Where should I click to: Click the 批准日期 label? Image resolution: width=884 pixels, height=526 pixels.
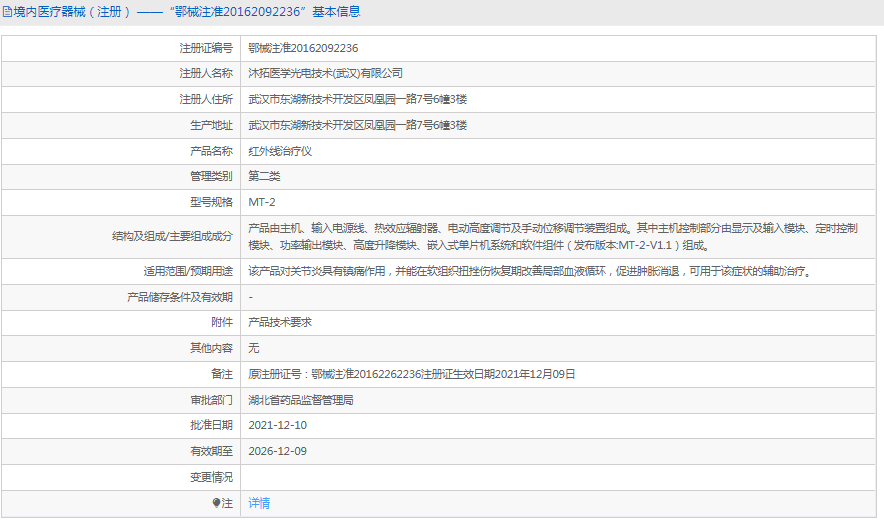211,426
